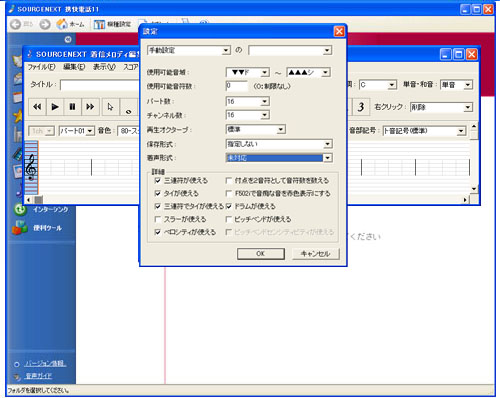The width and height of the screenshot is (500, 398).
Task: Click the インターシンク sync icon
Action: 20,209
